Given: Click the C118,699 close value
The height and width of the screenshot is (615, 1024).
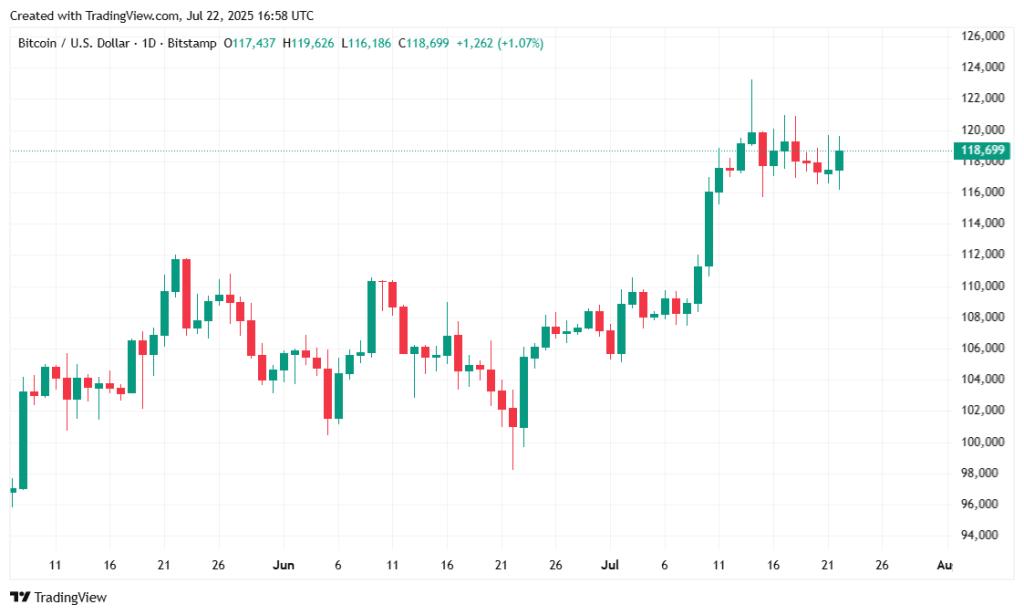Looking at the screenshot, I should coord(424,43).
